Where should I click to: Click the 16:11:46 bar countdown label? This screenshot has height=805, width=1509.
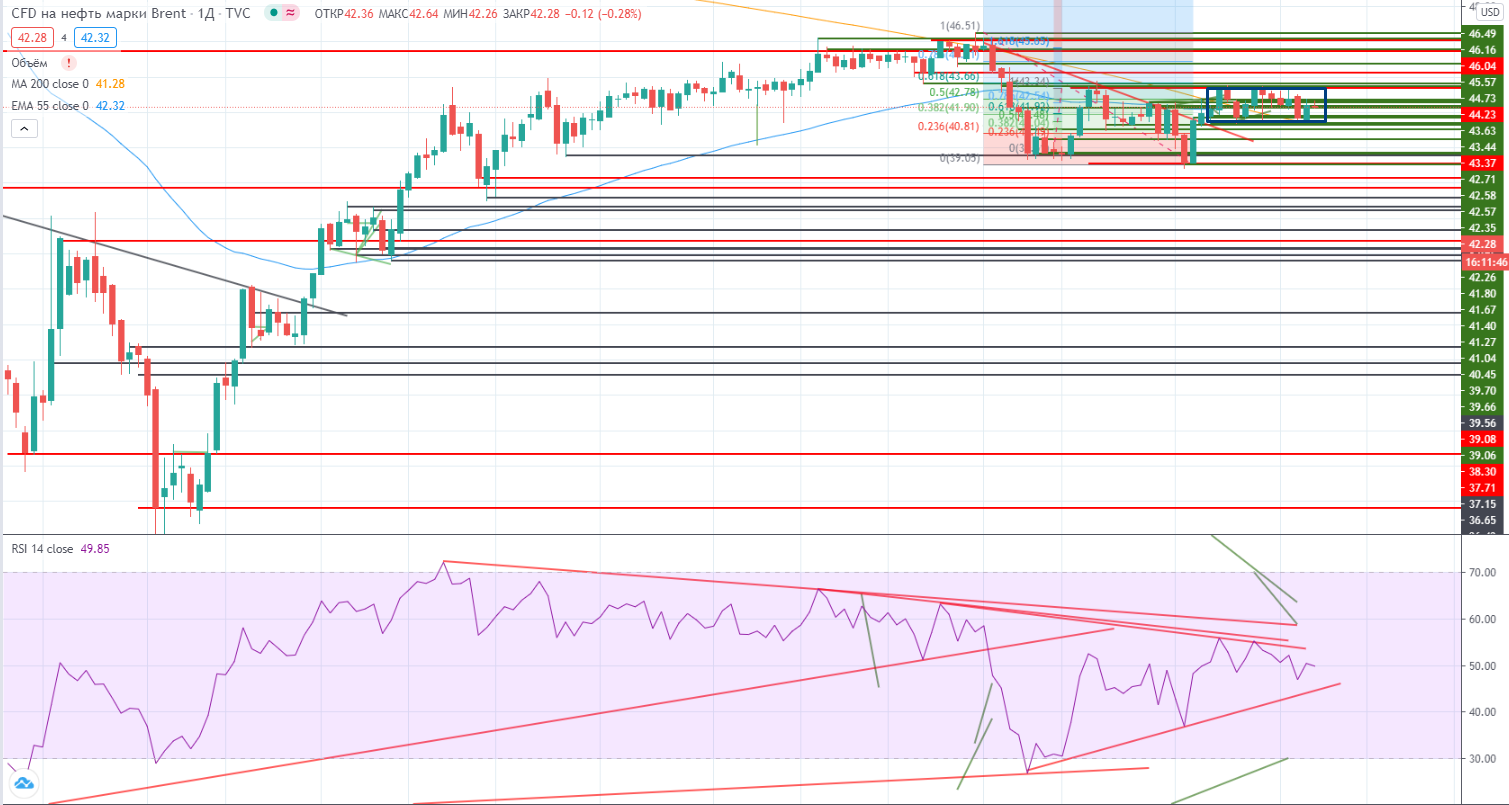[1484, 261]
